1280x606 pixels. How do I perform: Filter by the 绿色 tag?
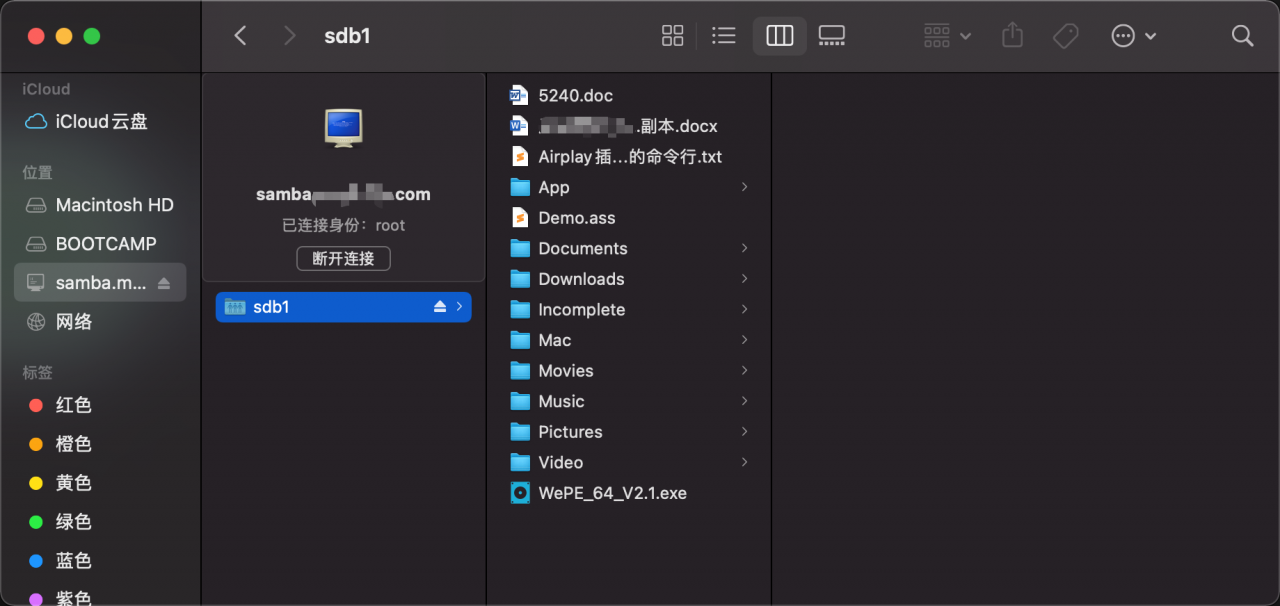100,522
